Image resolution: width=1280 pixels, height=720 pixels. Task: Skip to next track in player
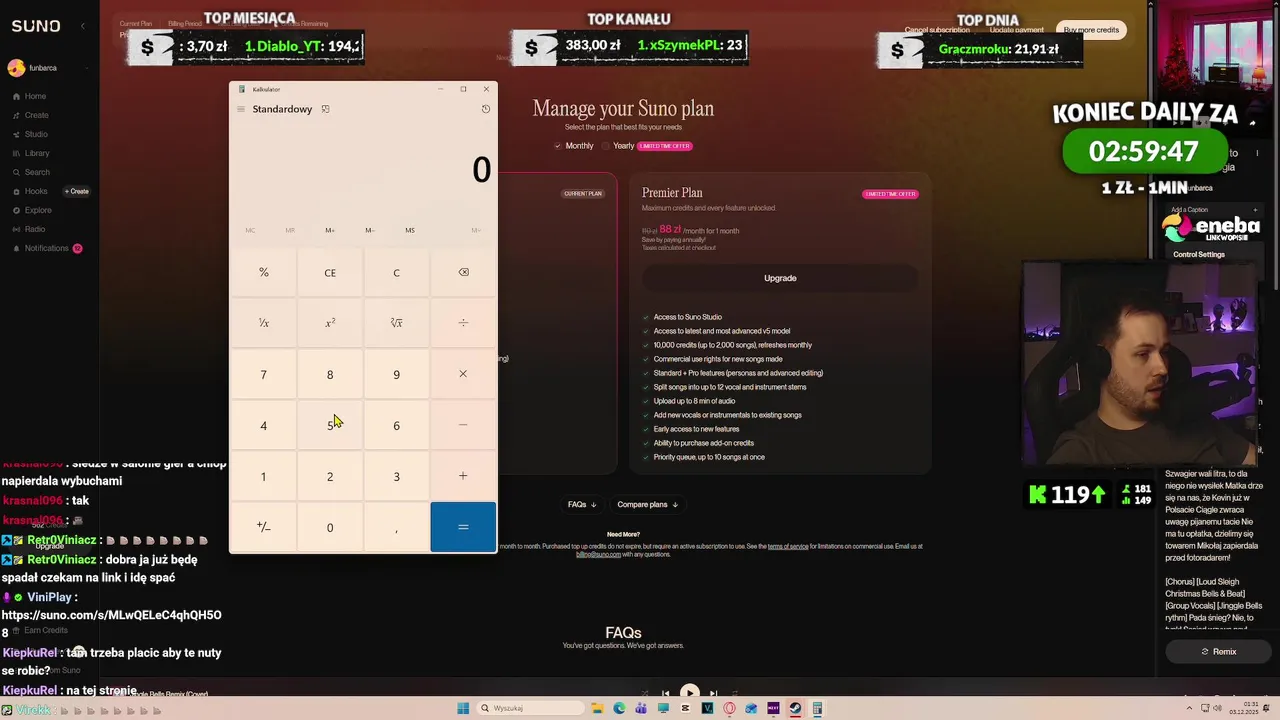click(713, 693)
